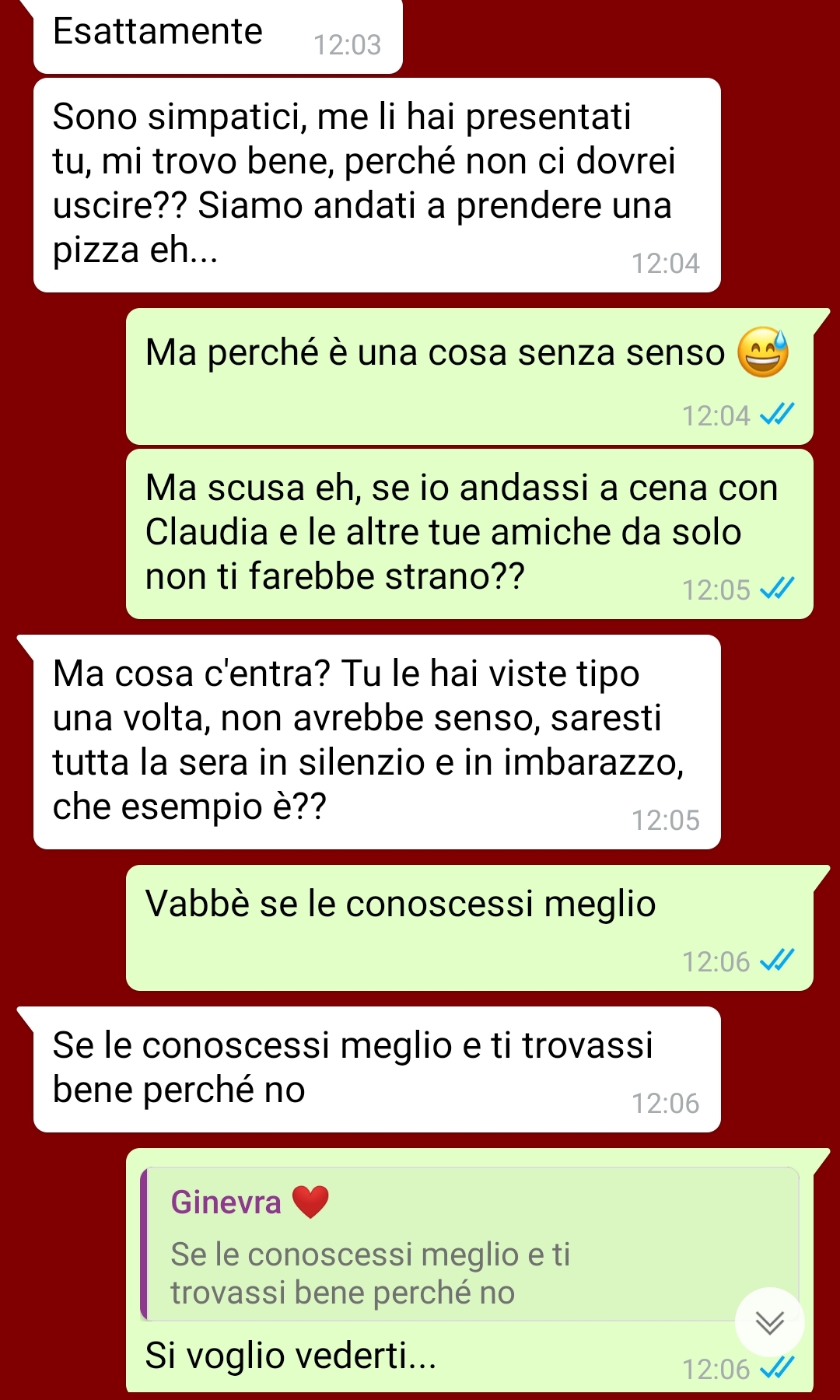Tap blue read ticks on 12:05 sent message
Image resolution: width=840 pixels, height=1400 pixels.
pyautogui.click(x=777, y=589)
